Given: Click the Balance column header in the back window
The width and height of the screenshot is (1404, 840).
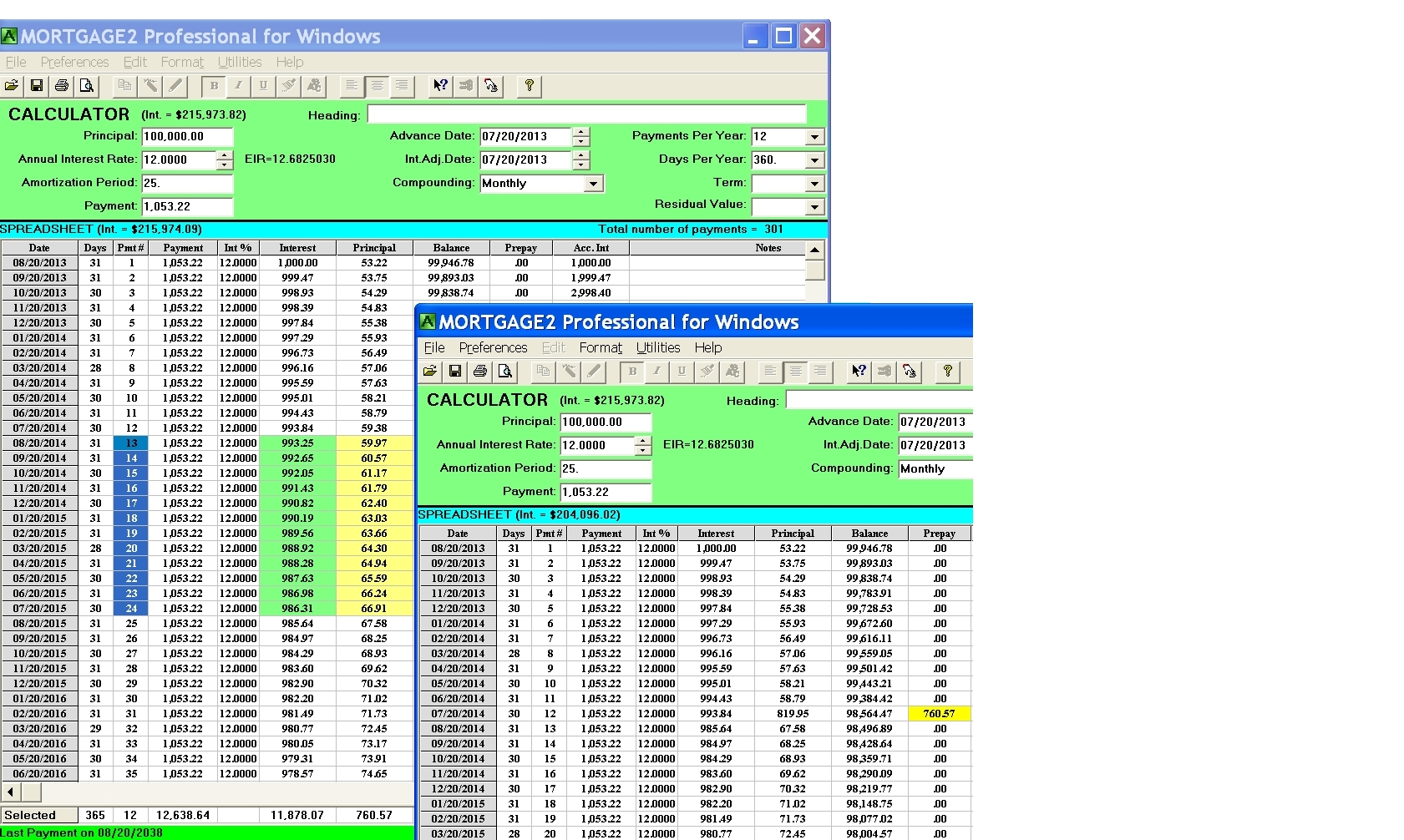Looking at the screenshot, I should click(451, 248).
